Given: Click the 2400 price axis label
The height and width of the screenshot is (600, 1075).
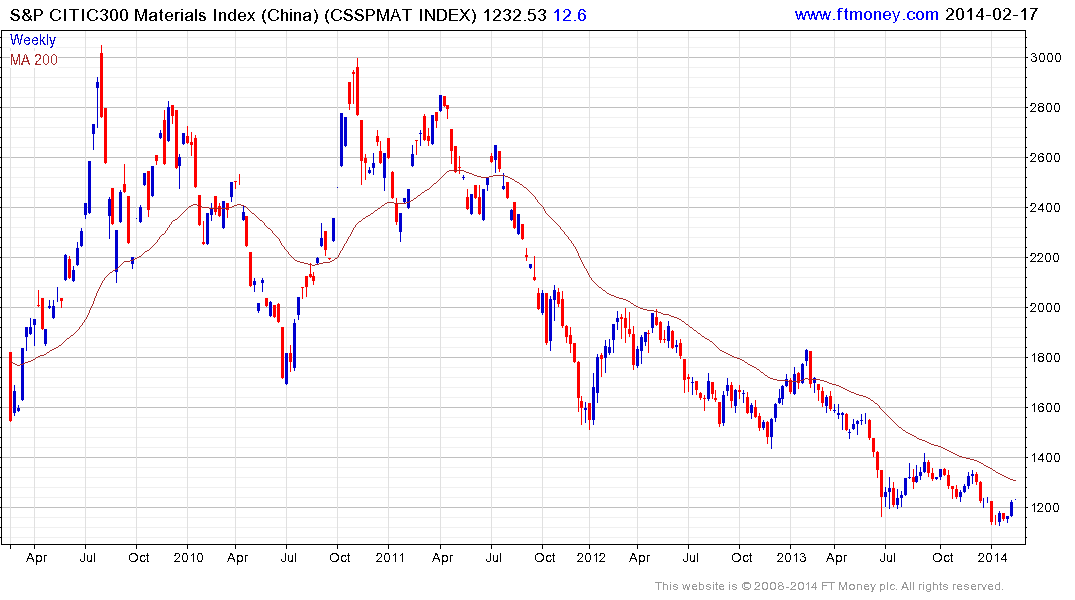Looking at the screenshot, I should tap(1046, 208).
